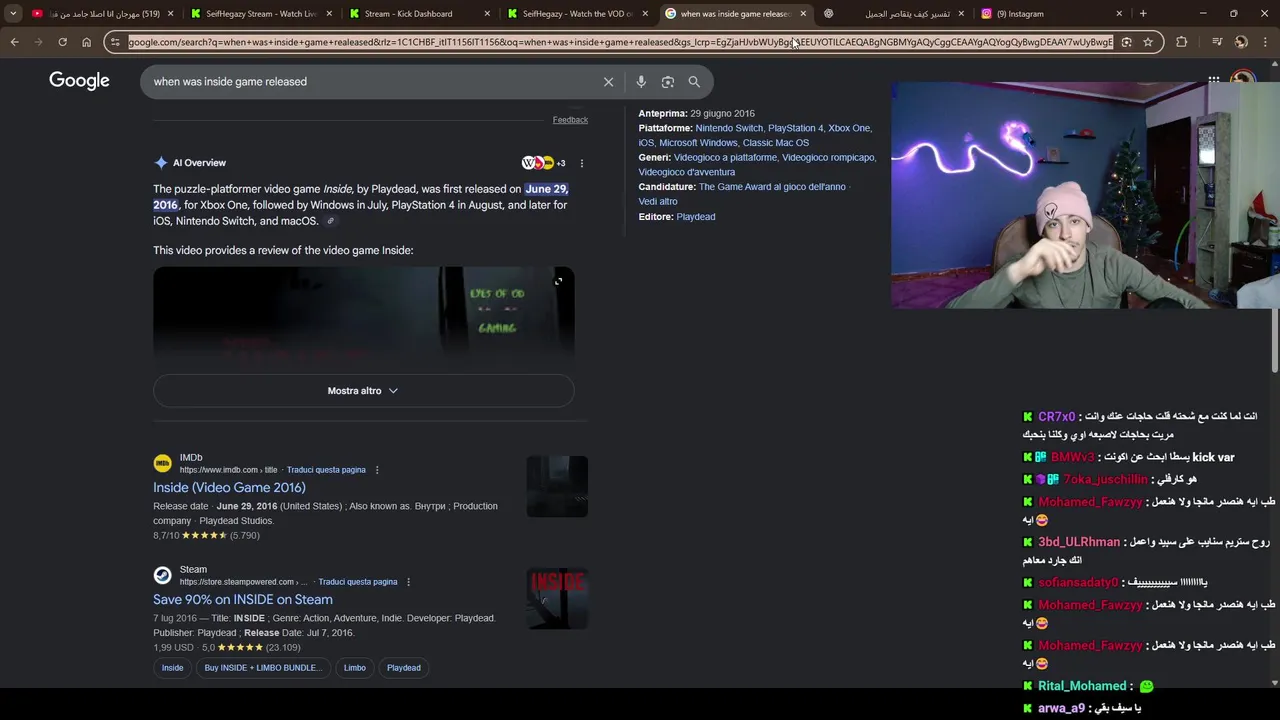1280x720 pixels.
Task: Open the Nintendo Switch platform link
Action: point(729,128)
